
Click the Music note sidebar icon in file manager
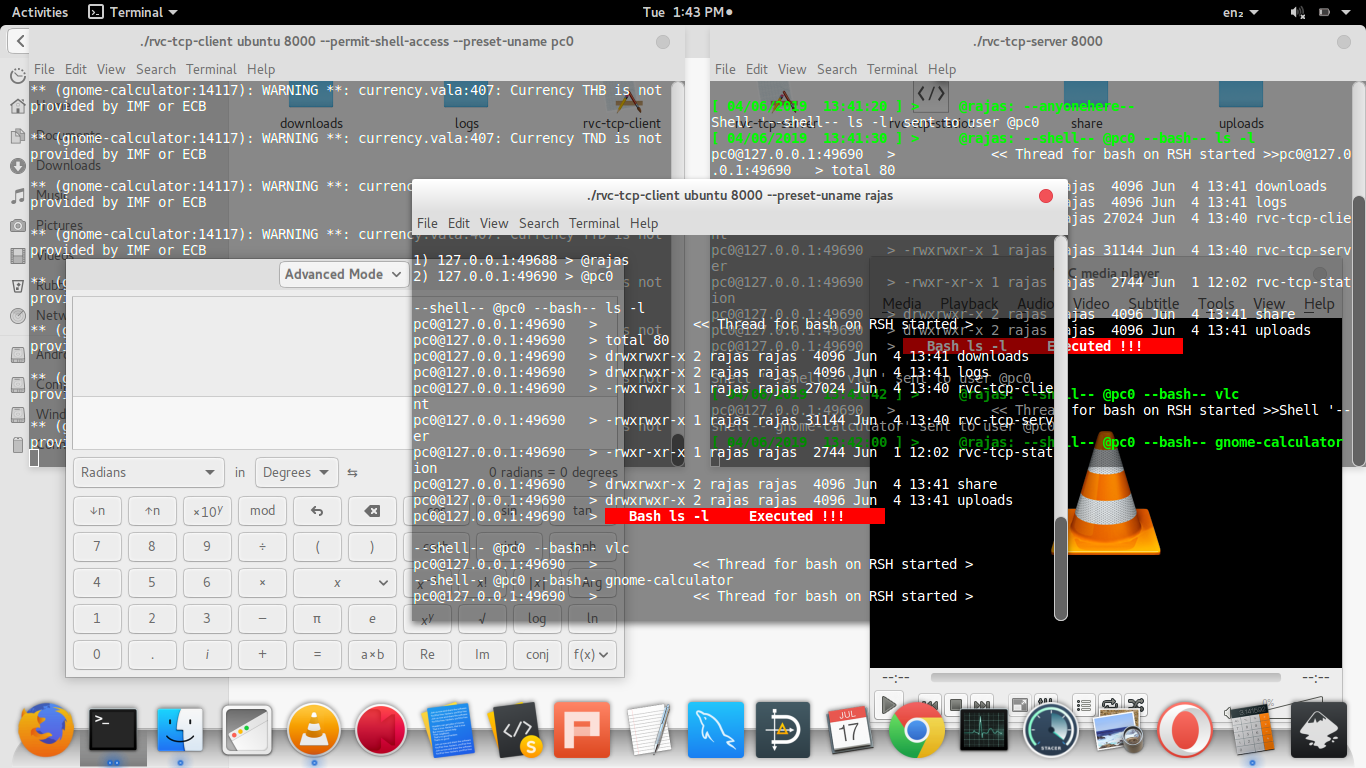pos(17,196)
